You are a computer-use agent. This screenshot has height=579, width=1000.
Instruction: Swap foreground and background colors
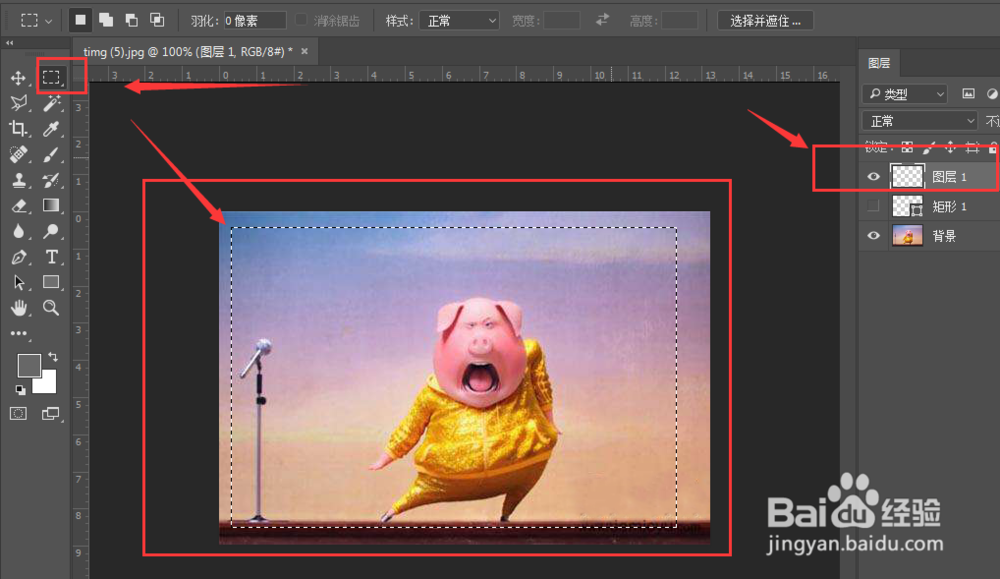(53, 357)
